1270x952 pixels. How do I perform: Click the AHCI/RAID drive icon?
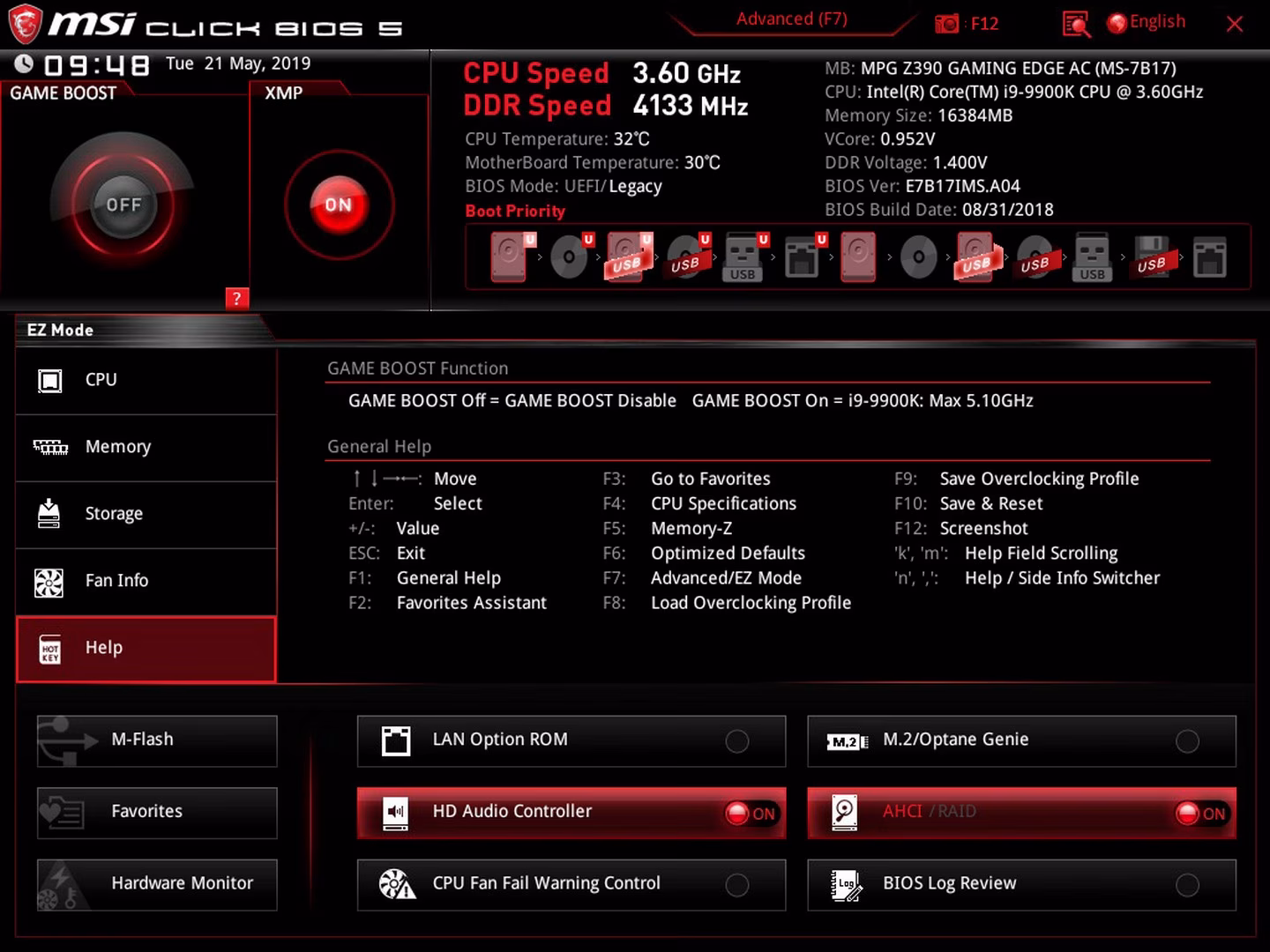[844, 813]
